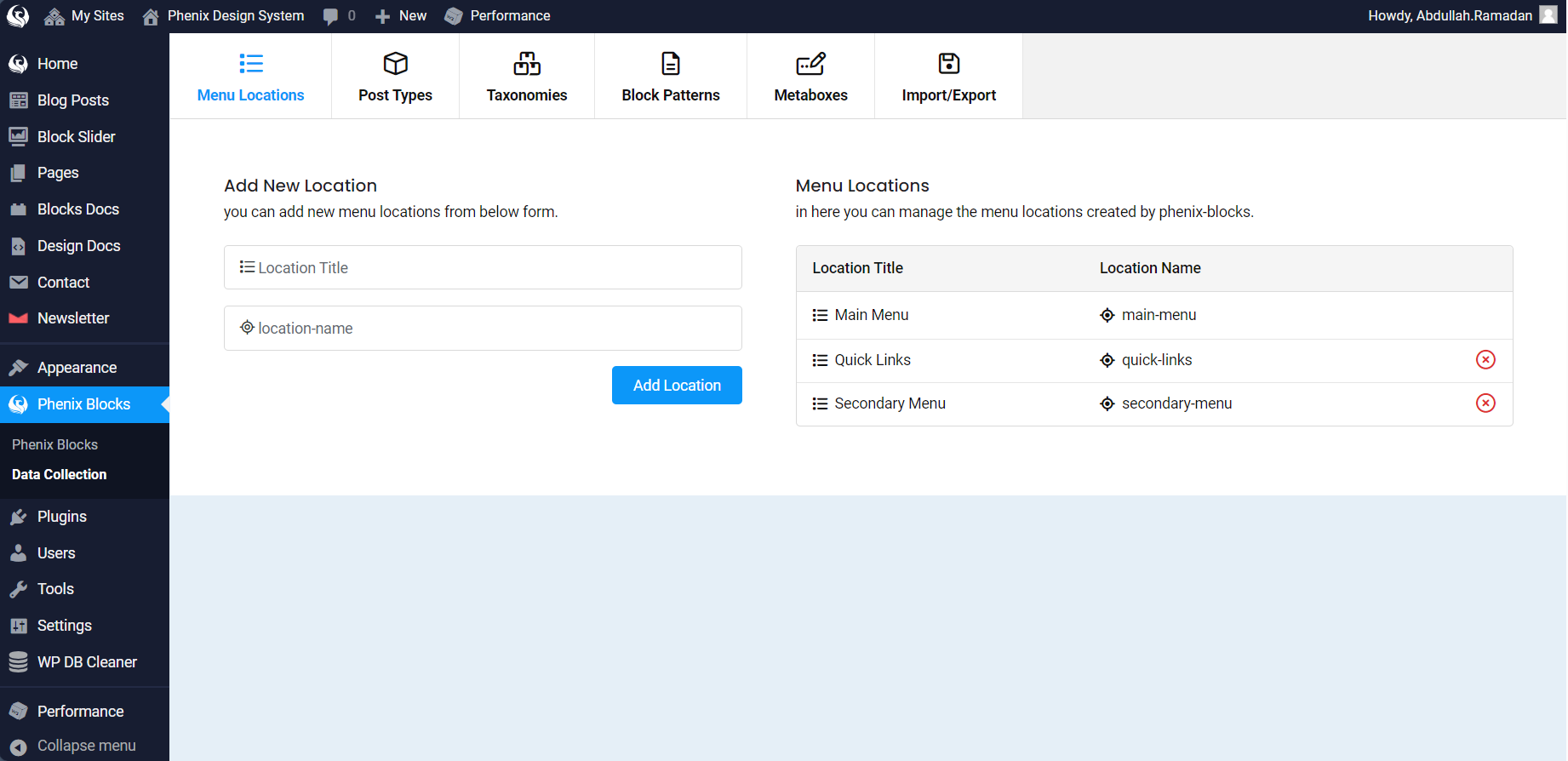Focus the Location Title input field
The image size is (1568, 761).
483,267
